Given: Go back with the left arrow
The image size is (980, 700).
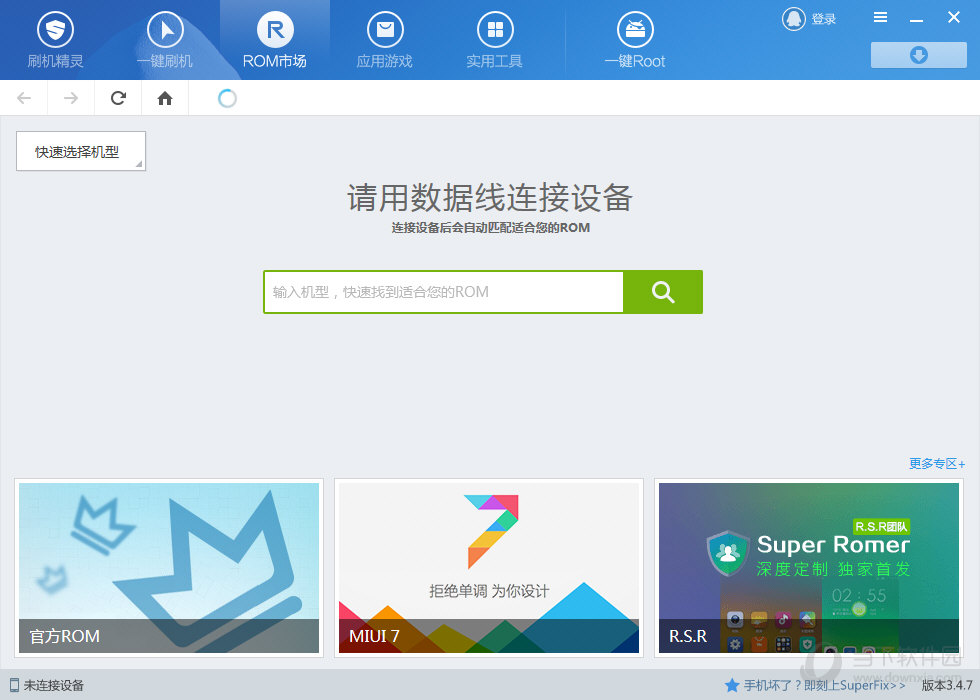Looking at the screenshot, I should (24, 98).
